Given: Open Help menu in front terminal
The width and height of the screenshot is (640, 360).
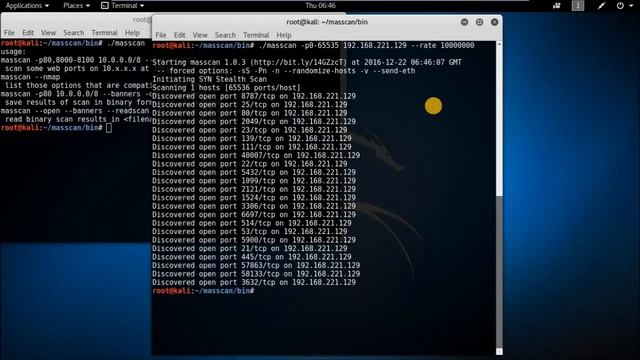Looking at the screenshot, I should [x=284, y=35].
